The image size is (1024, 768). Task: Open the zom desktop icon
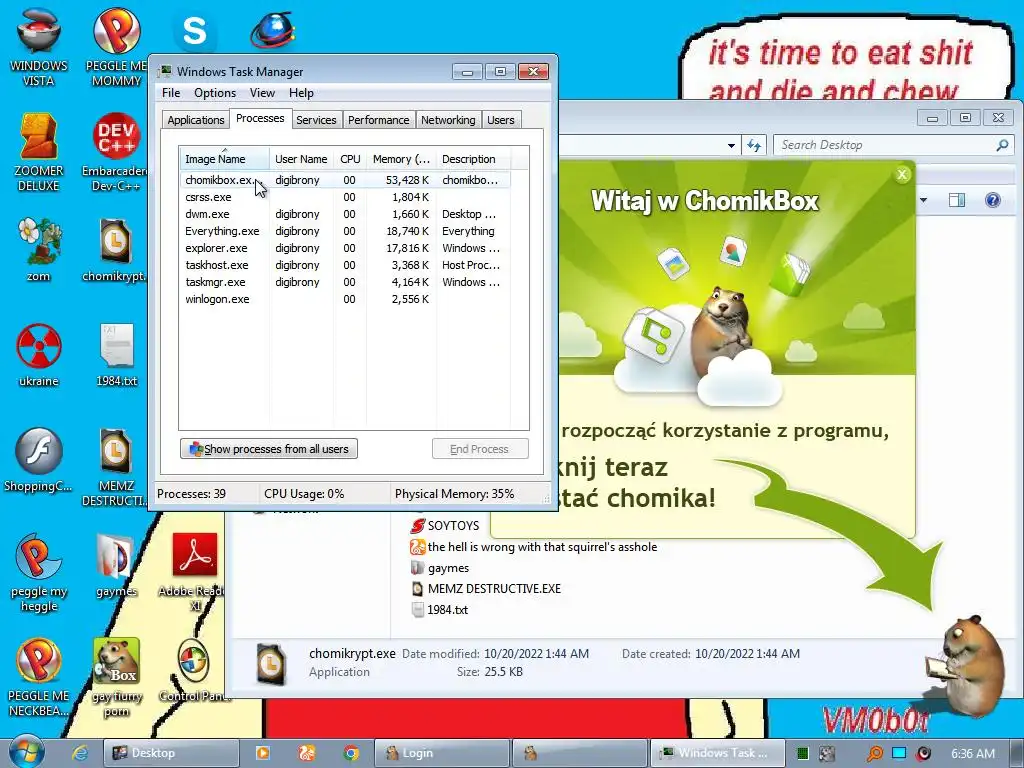tap(39, 249)
